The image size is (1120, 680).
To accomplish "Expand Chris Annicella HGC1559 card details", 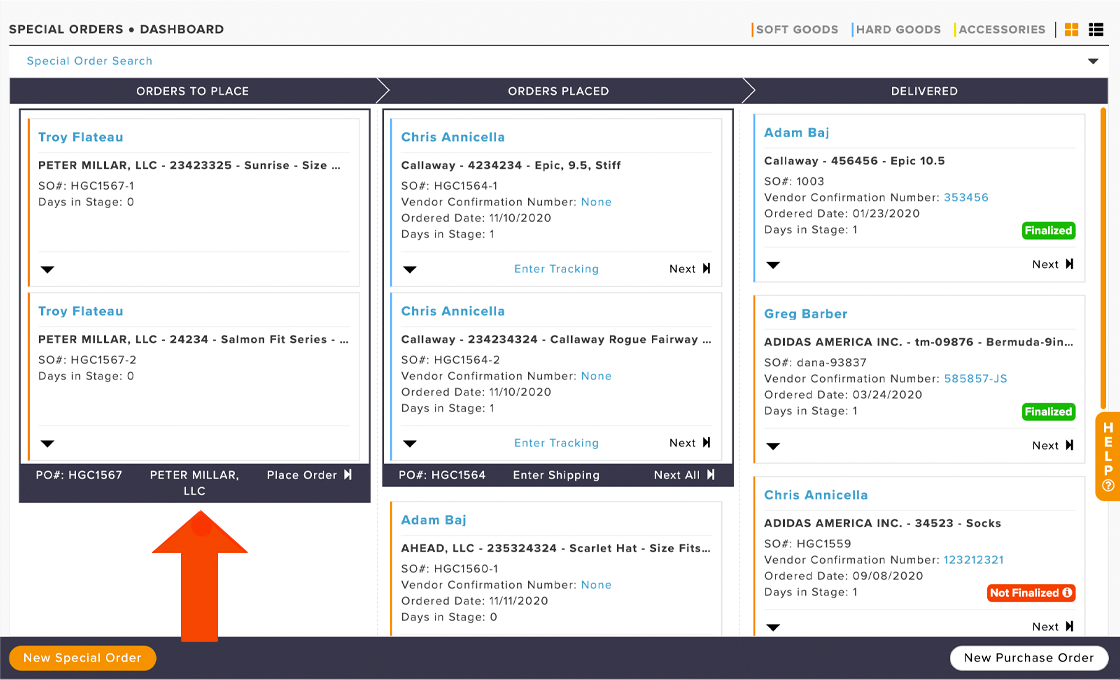I will click(x=773, y=628).
